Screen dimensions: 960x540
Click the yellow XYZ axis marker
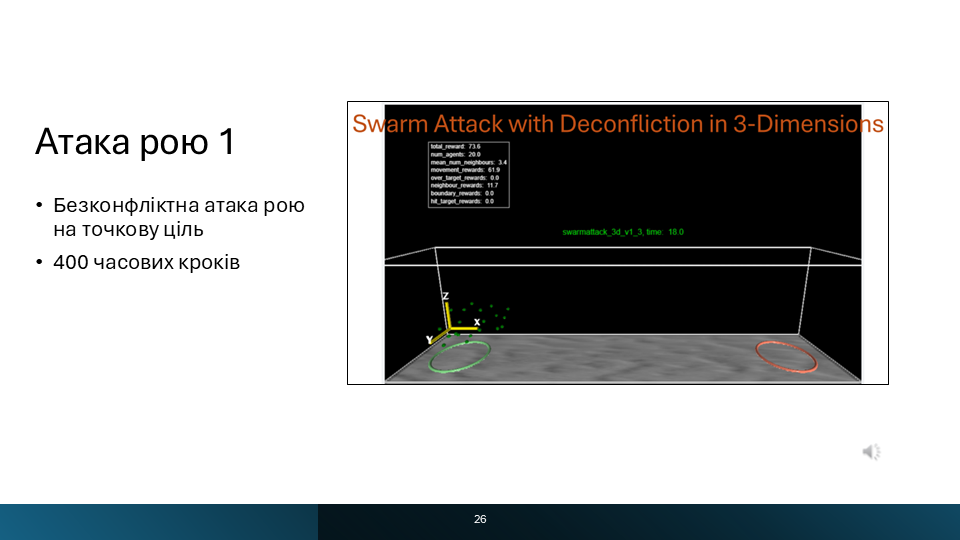pyautogui.click(x=453, y=318)
